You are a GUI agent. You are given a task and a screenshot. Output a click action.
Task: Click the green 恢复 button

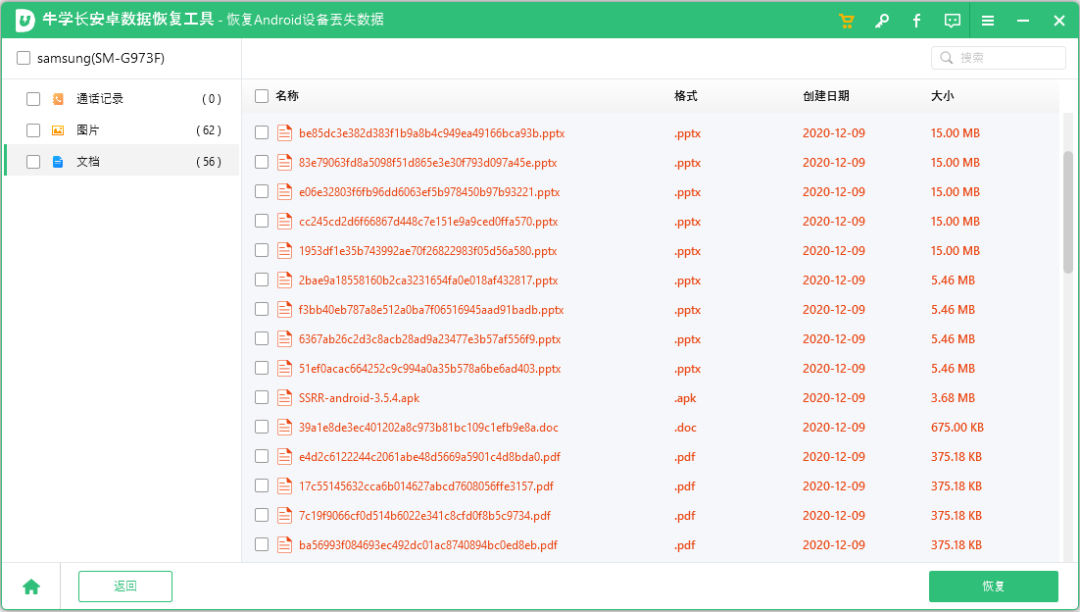[993, 587]
